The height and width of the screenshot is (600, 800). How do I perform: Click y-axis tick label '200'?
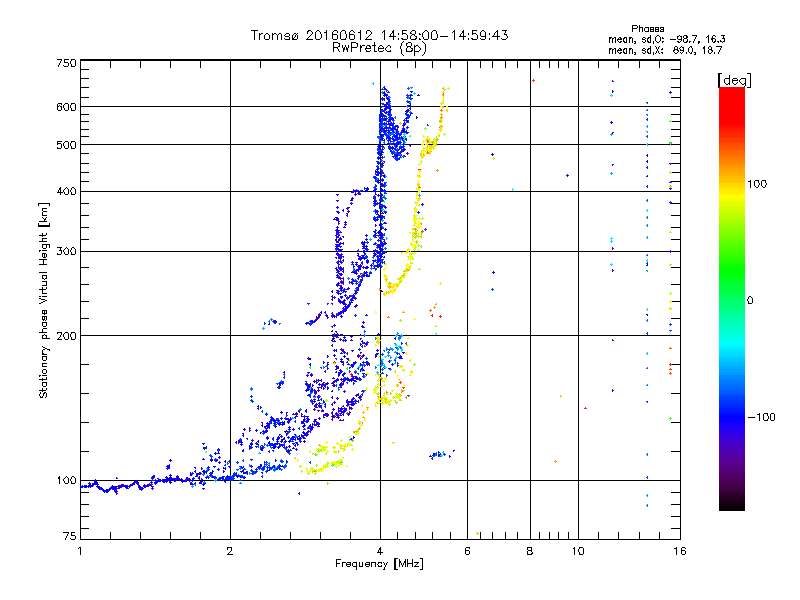pyautogui.click(x=66, y=336)
